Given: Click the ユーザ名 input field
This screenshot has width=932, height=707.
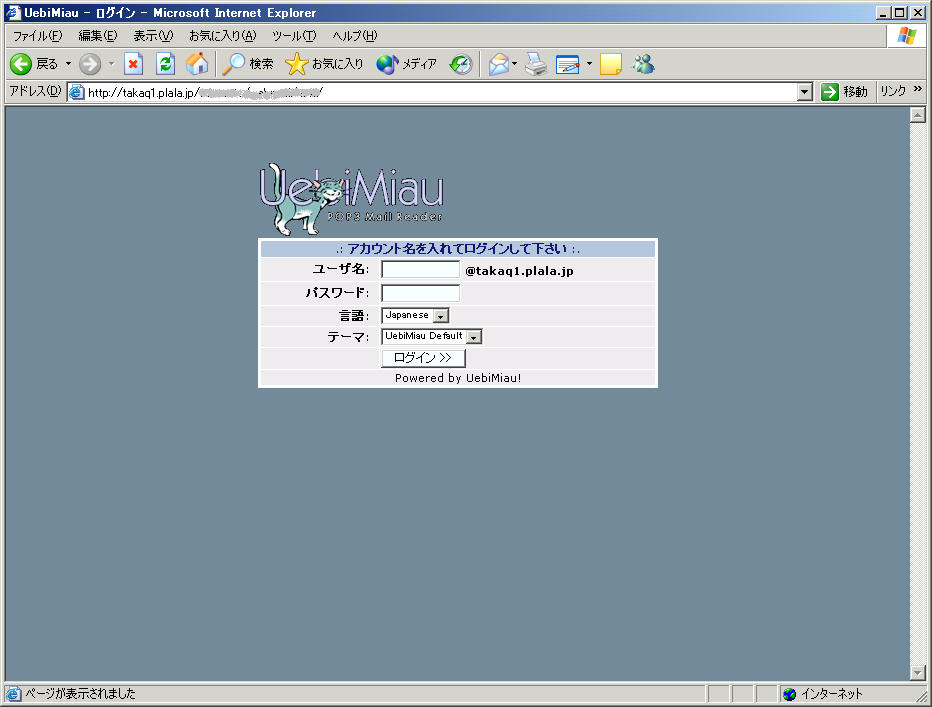Looking at the screenshot, I should (x=420, y=269).
